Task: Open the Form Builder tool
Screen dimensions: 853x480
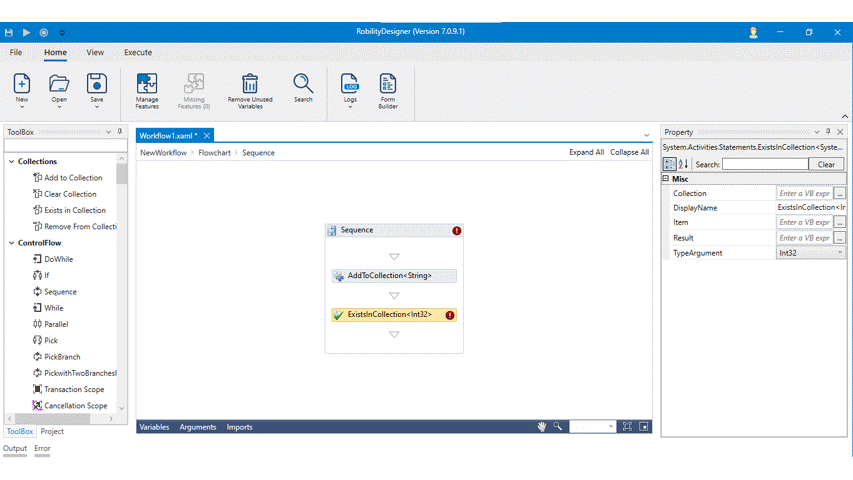Action: 387,84
